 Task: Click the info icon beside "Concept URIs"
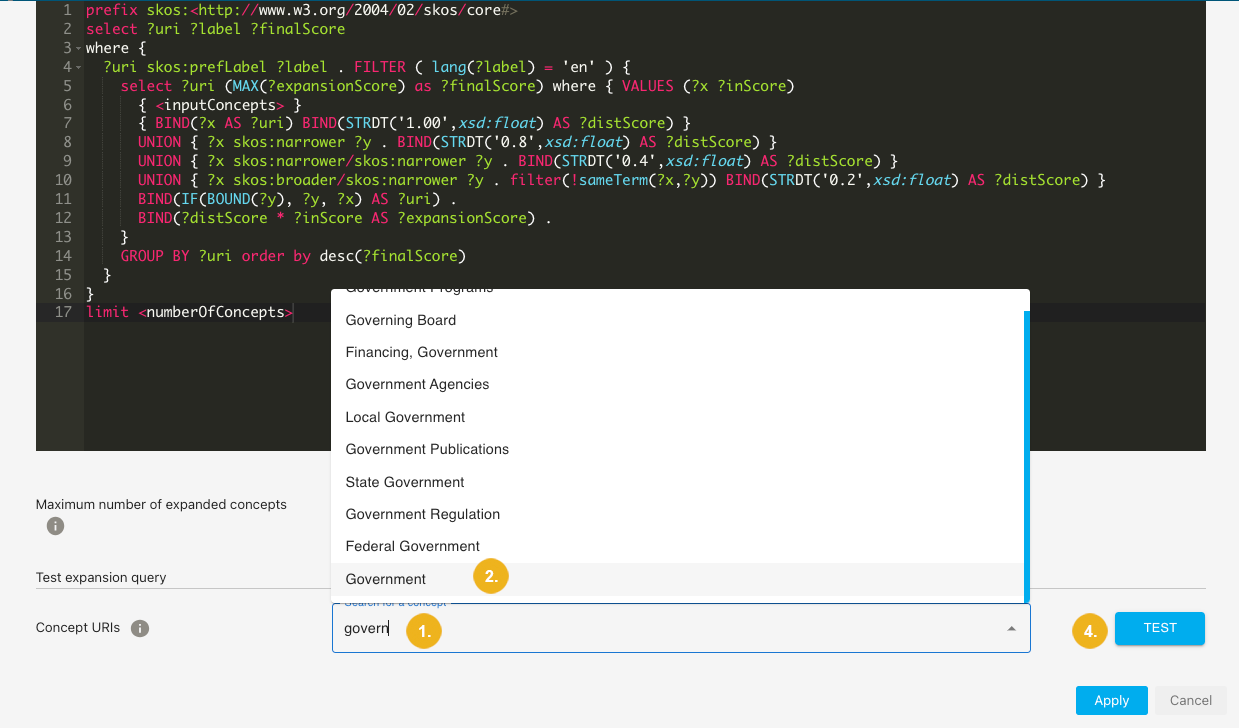pyautogui.click(x=139, y=628)
